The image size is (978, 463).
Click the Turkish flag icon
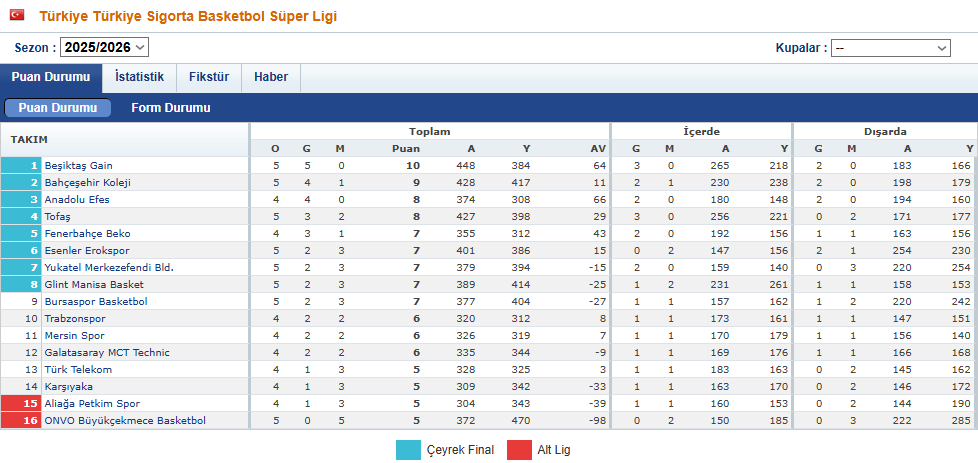[17, 15]
